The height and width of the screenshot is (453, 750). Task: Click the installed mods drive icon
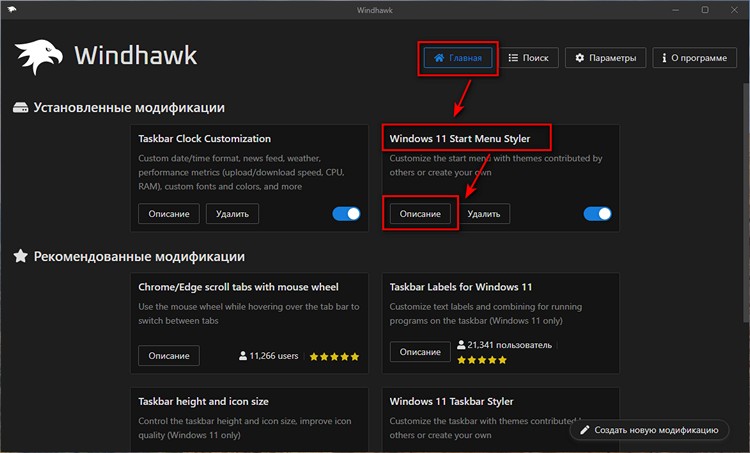20,107
